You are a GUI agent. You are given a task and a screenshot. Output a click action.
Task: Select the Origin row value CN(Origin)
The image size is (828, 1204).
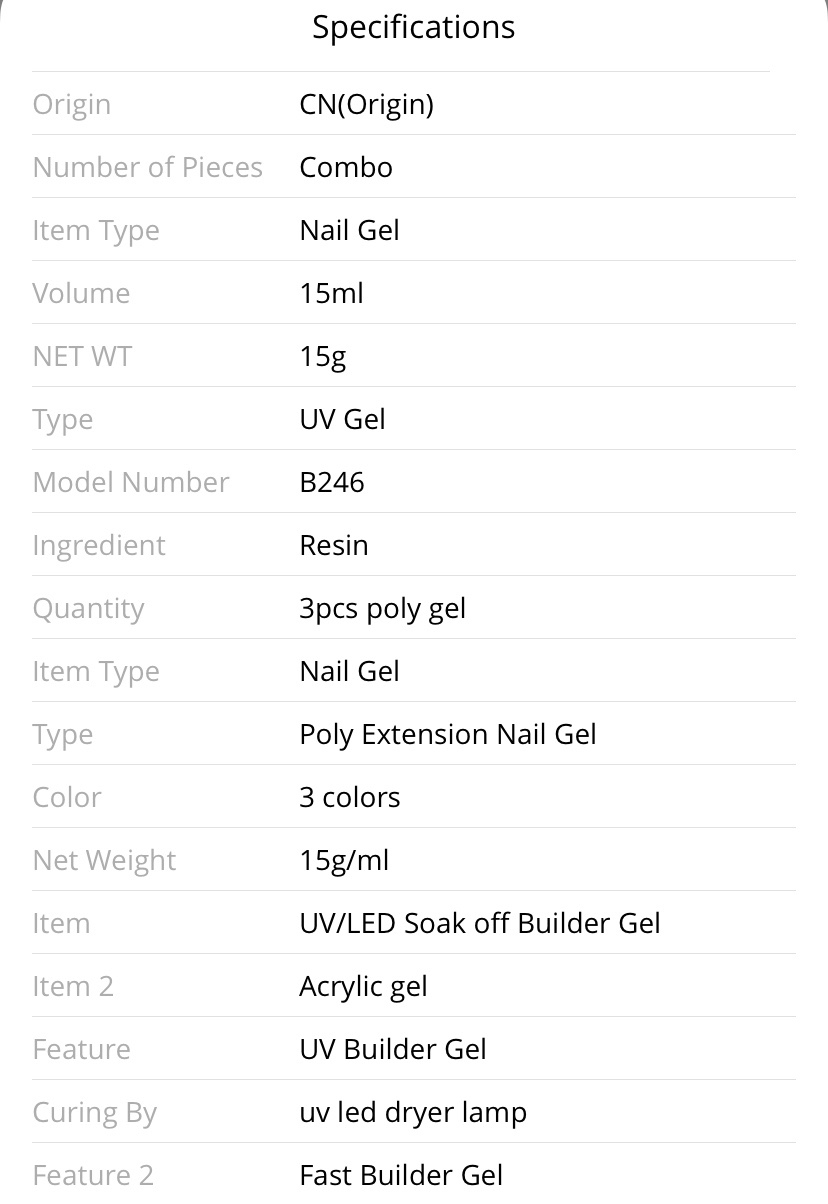[x=366, y=104]
